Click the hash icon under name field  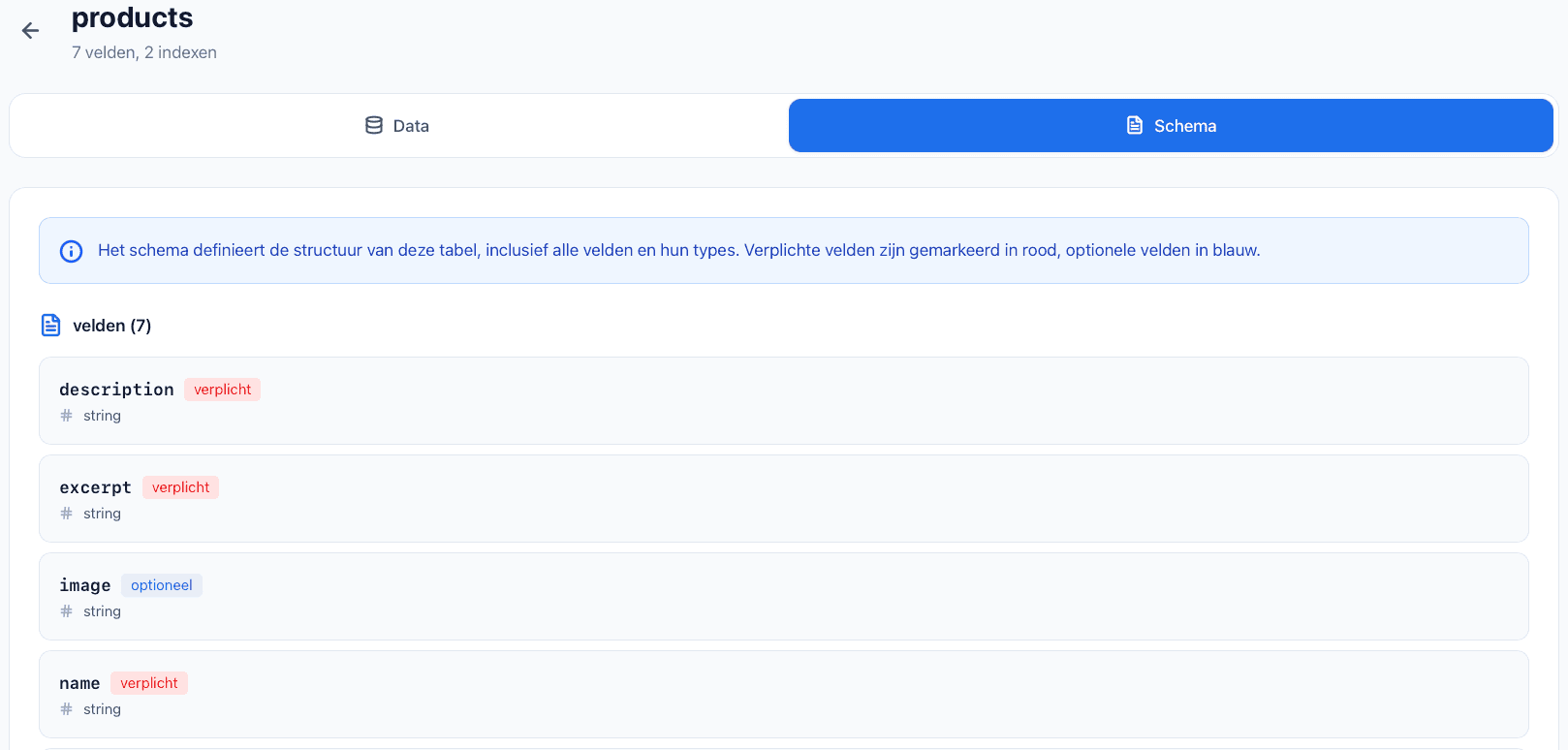click(x=67, y=709)
